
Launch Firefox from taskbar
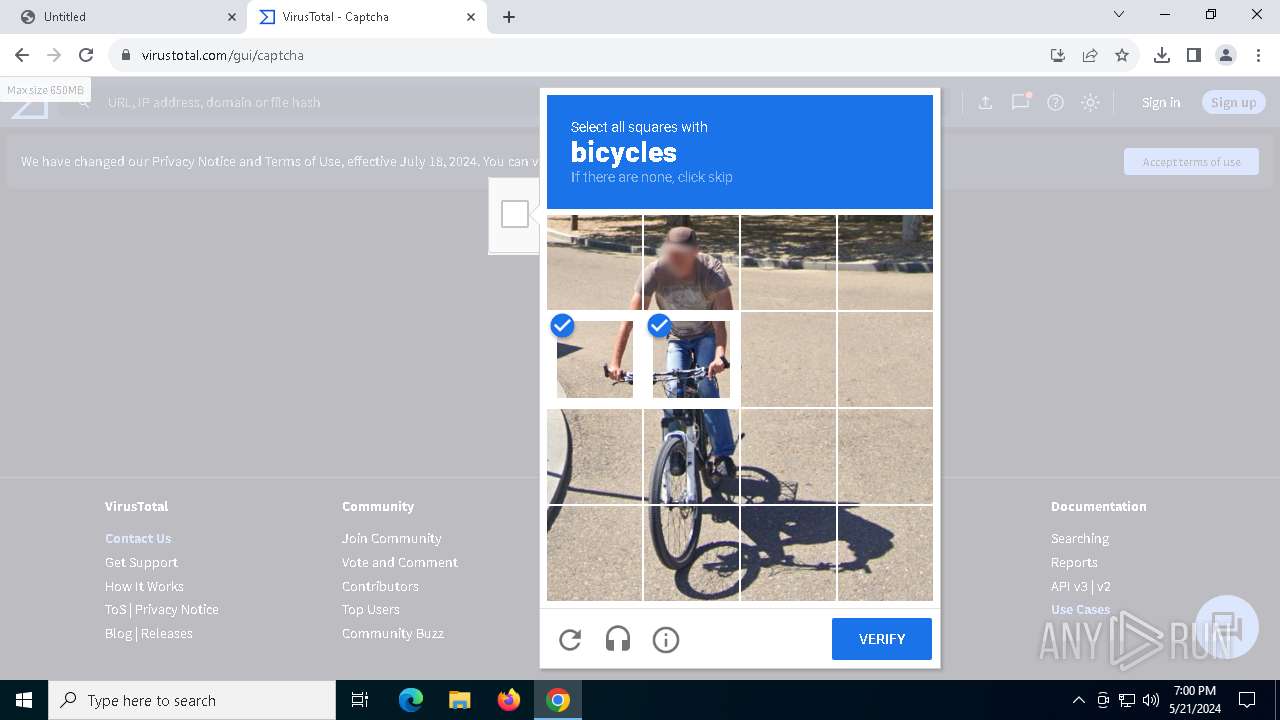(509, 700)
